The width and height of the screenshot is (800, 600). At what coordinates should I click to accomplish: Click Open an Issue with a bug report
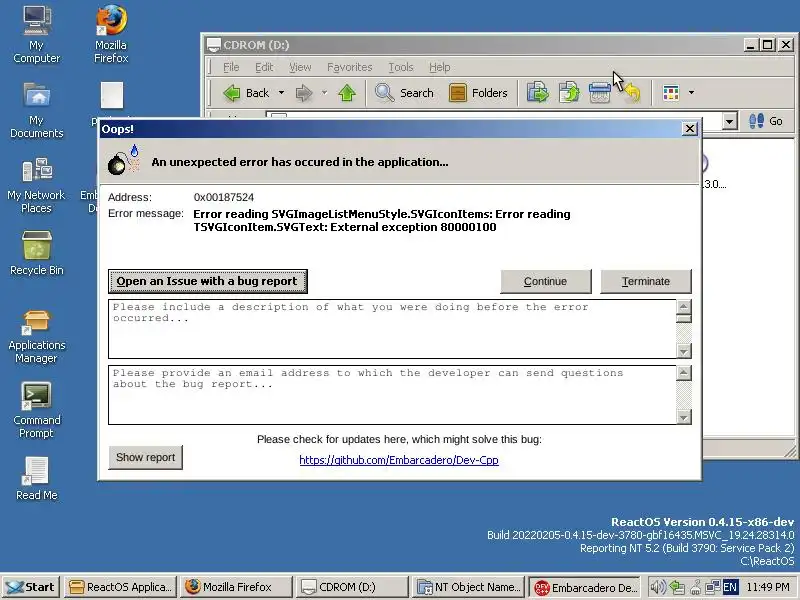point(208,282)
